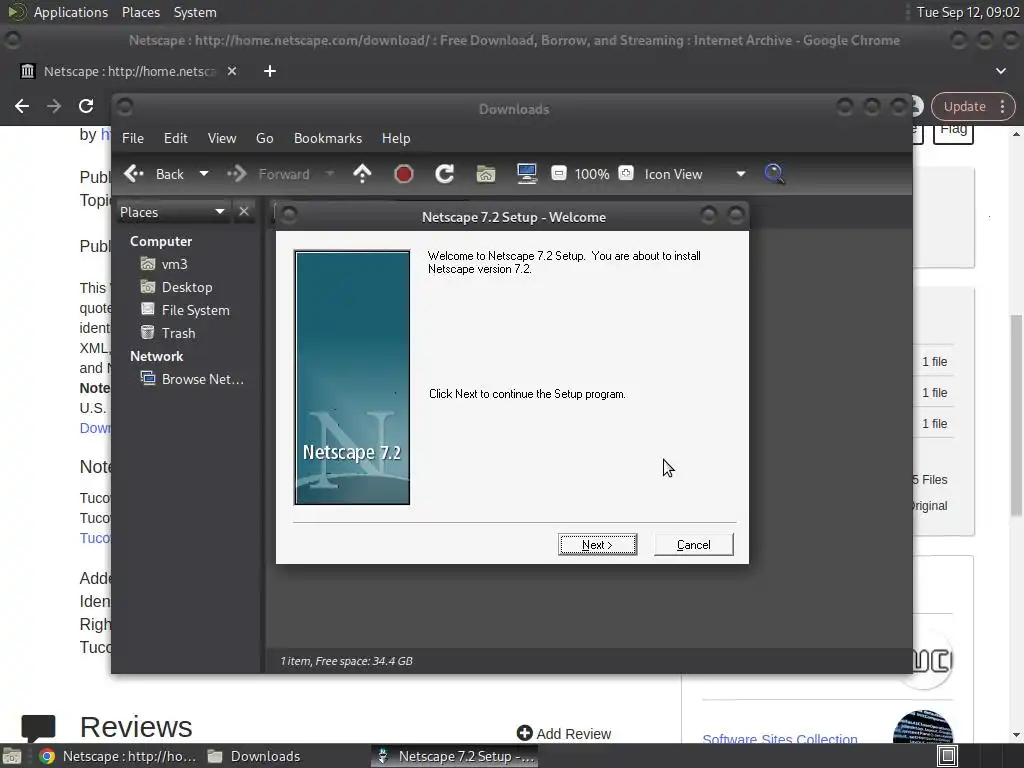This screenshot has height=768, width=1024.
Task: Open the Home folder icon in toolbar
Action: [x=486, y=174]
